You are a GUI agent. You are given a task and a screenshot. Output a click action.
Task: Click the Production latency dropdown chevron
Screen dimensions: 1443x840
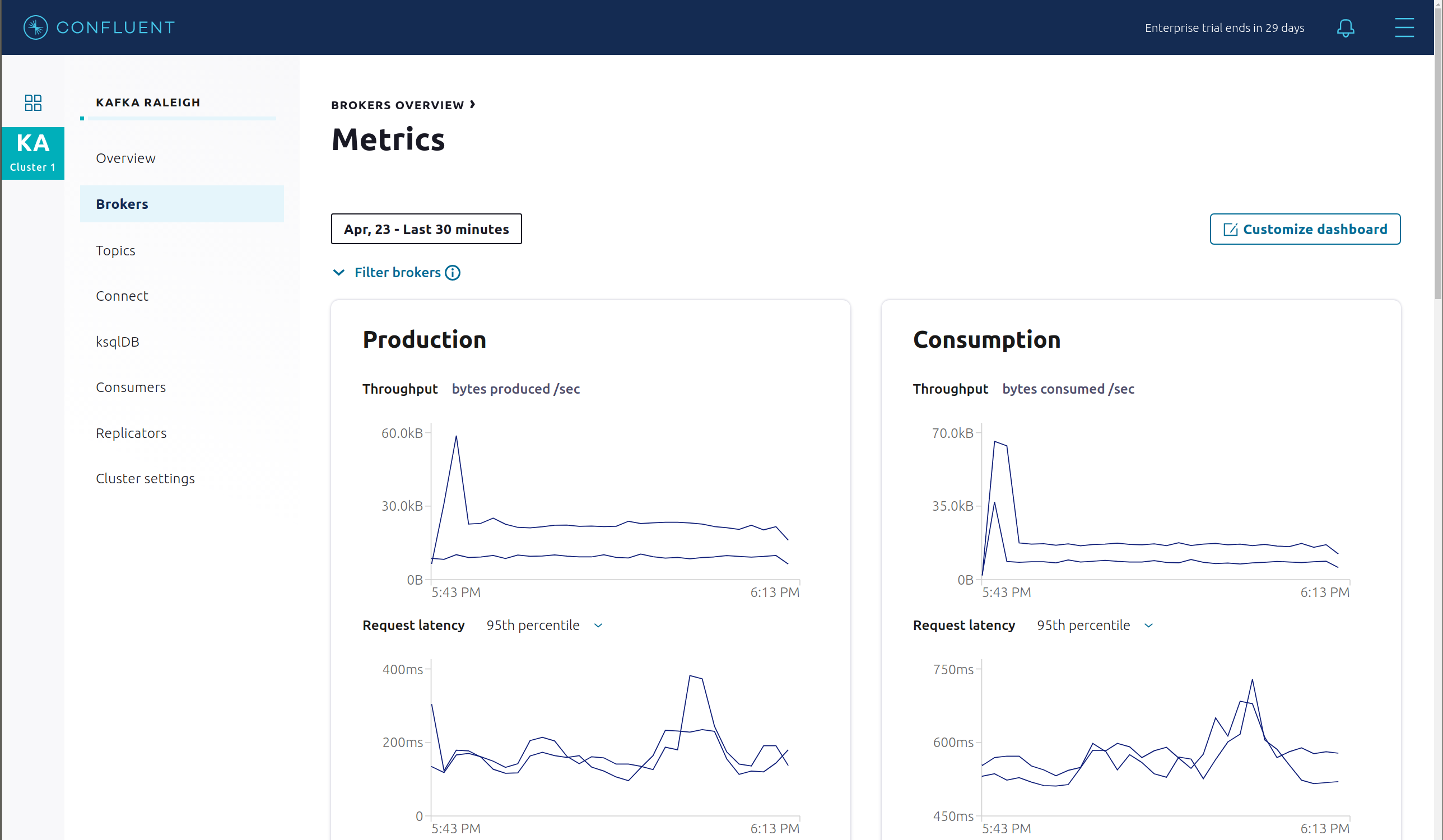(598, 626)
